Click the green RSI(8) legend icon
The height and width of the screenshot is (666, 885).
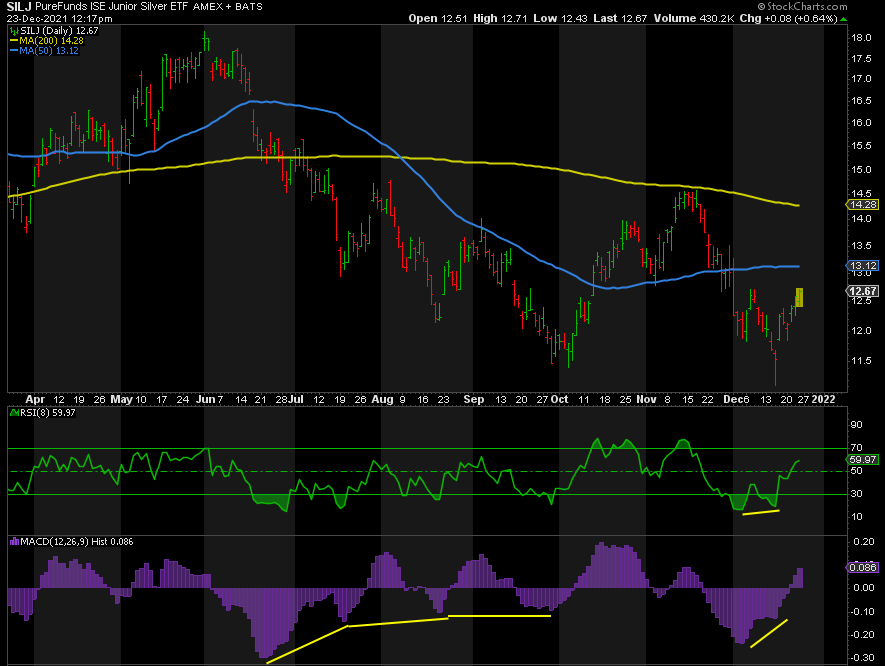[14, 413]
